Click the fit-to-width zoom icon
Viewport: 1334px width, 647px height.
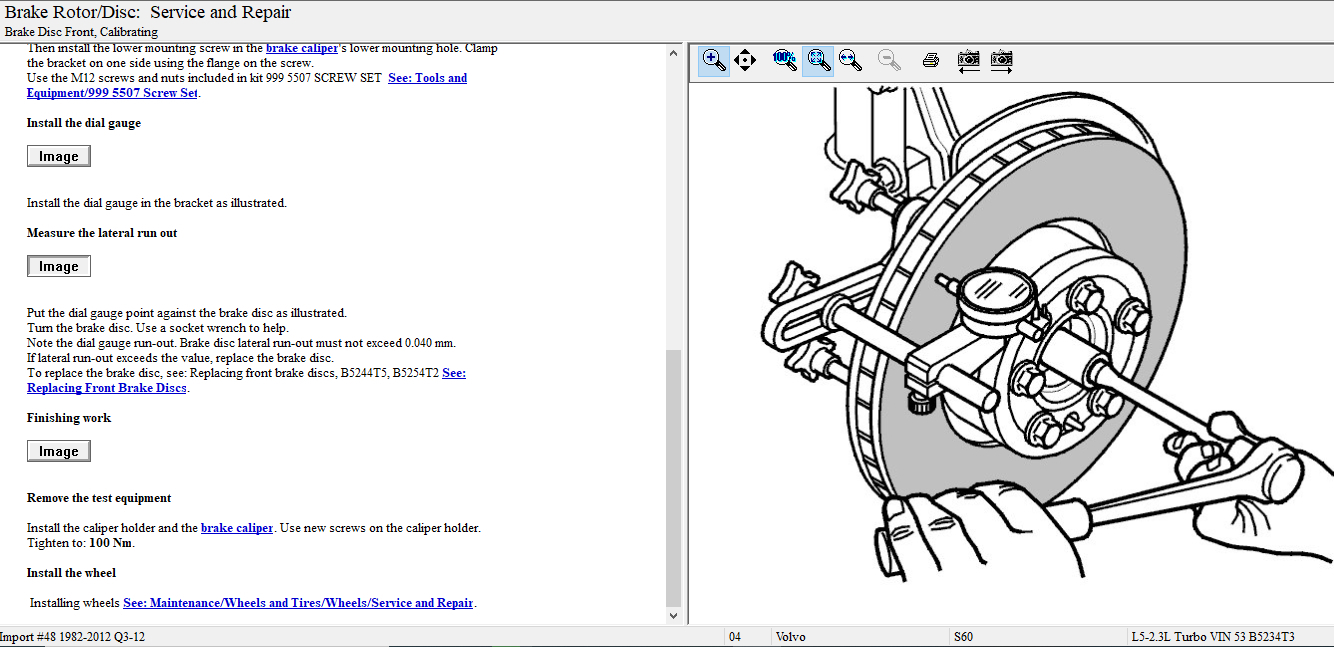850,60
